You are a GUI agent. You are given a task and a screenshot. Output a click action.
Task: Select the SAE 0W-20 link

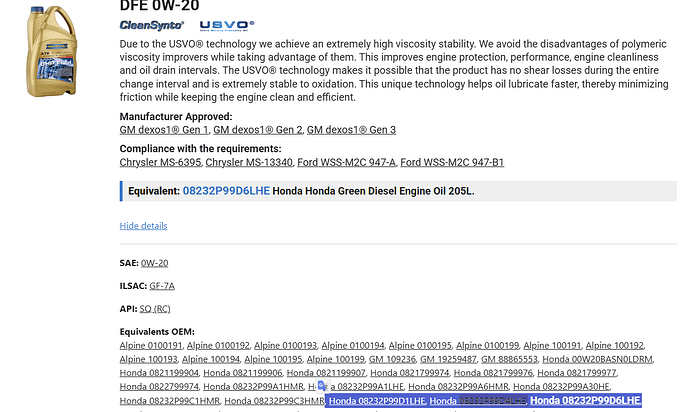pos(154,263)
